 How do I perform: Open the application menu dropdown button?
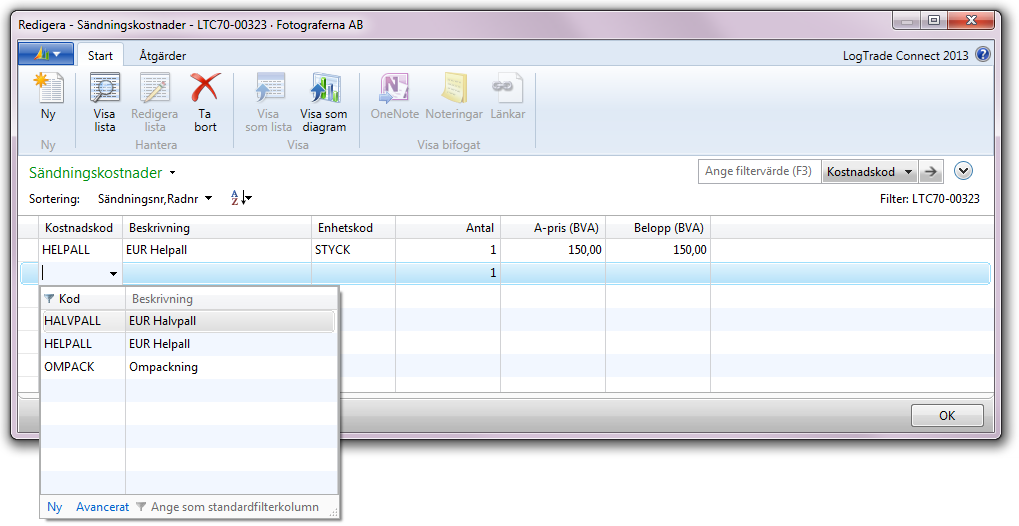click(x=45, y=54)
